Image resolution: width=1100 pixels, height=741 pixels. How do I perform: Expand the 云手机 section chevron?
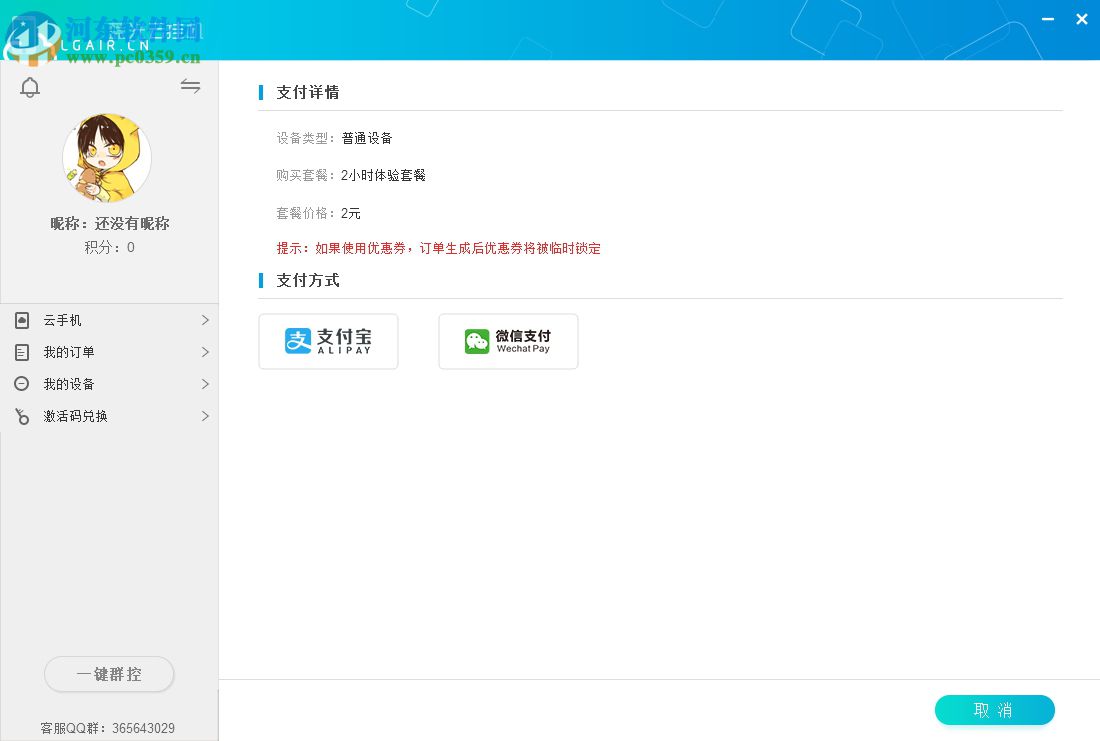pos(205,320)
